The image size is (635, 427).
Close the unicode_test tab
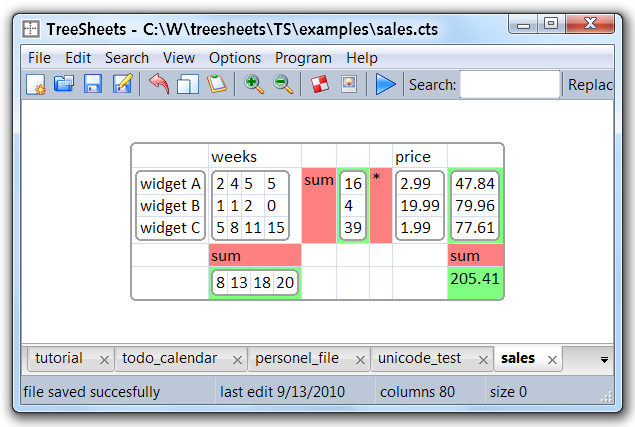pyautogui.click(x=483, y=360)
